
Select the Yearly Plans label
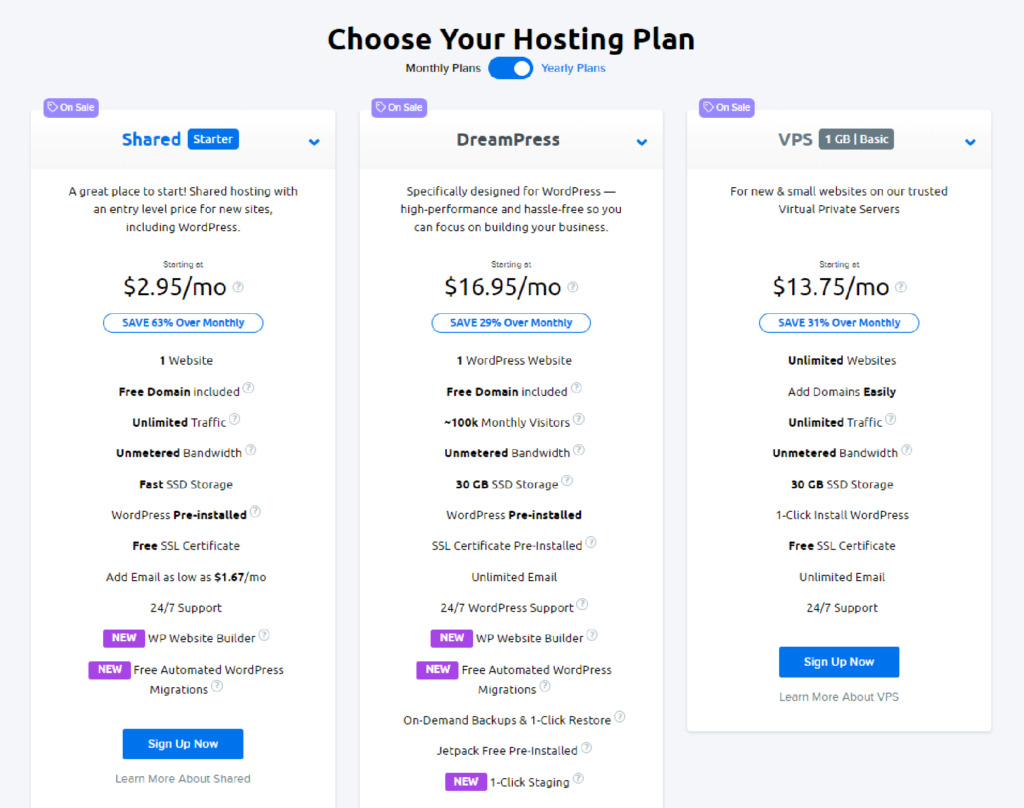point(573,68)
